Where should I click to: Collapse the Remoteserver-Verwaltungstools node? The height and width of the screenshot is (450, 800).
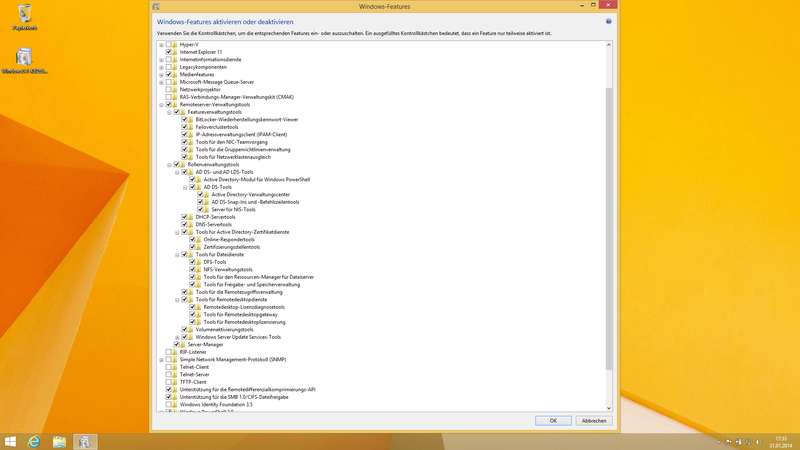(x=161, y=105)
